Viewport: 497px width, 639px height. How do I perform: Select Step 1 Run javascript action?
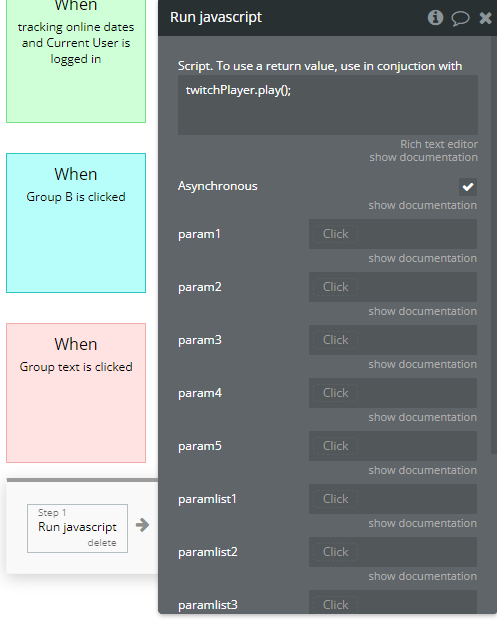click(77, 528)
